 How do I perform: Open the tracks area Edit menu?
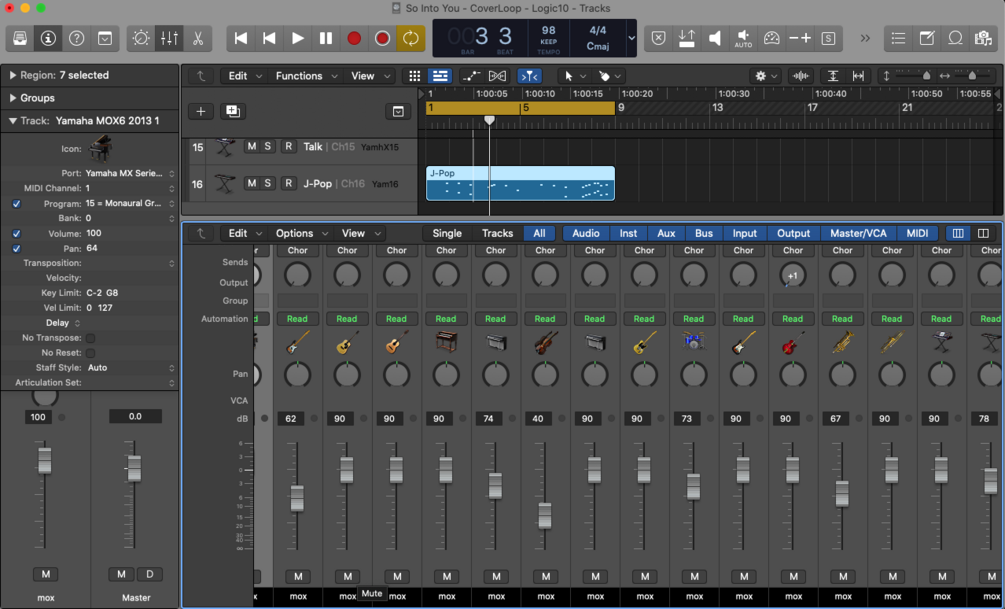point(244,76)
